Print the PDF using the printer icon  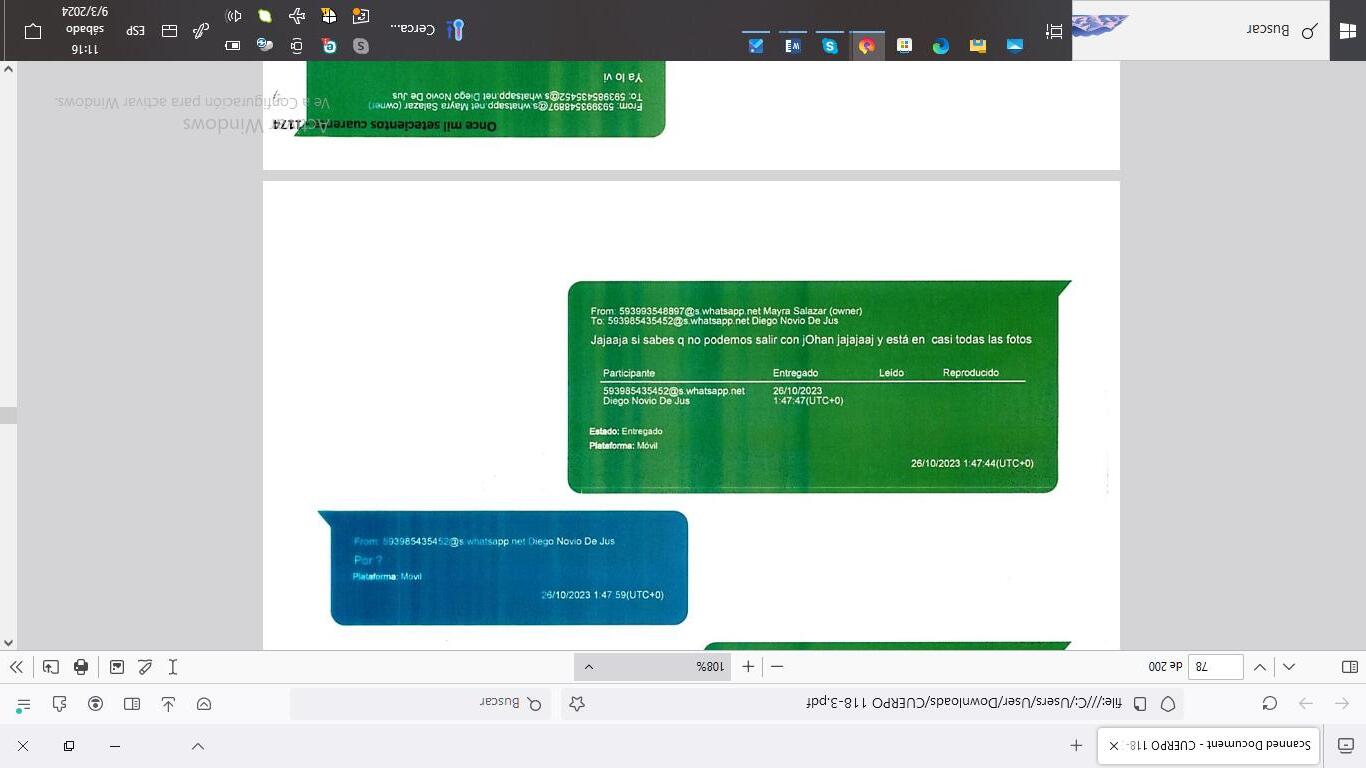pos(81,667)
